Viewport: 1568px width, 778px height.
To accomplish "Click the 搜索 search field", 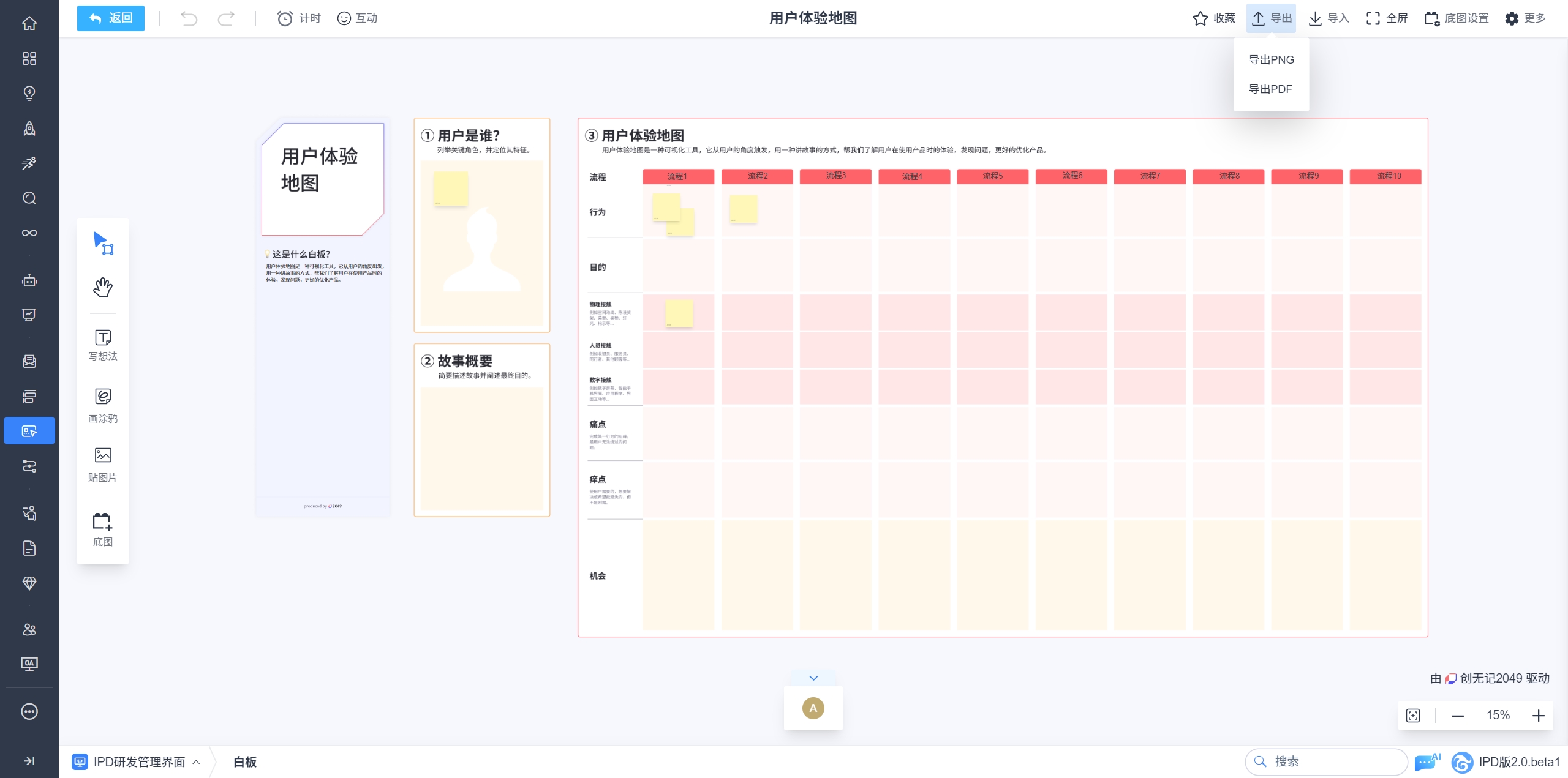I will (1326, 761).
